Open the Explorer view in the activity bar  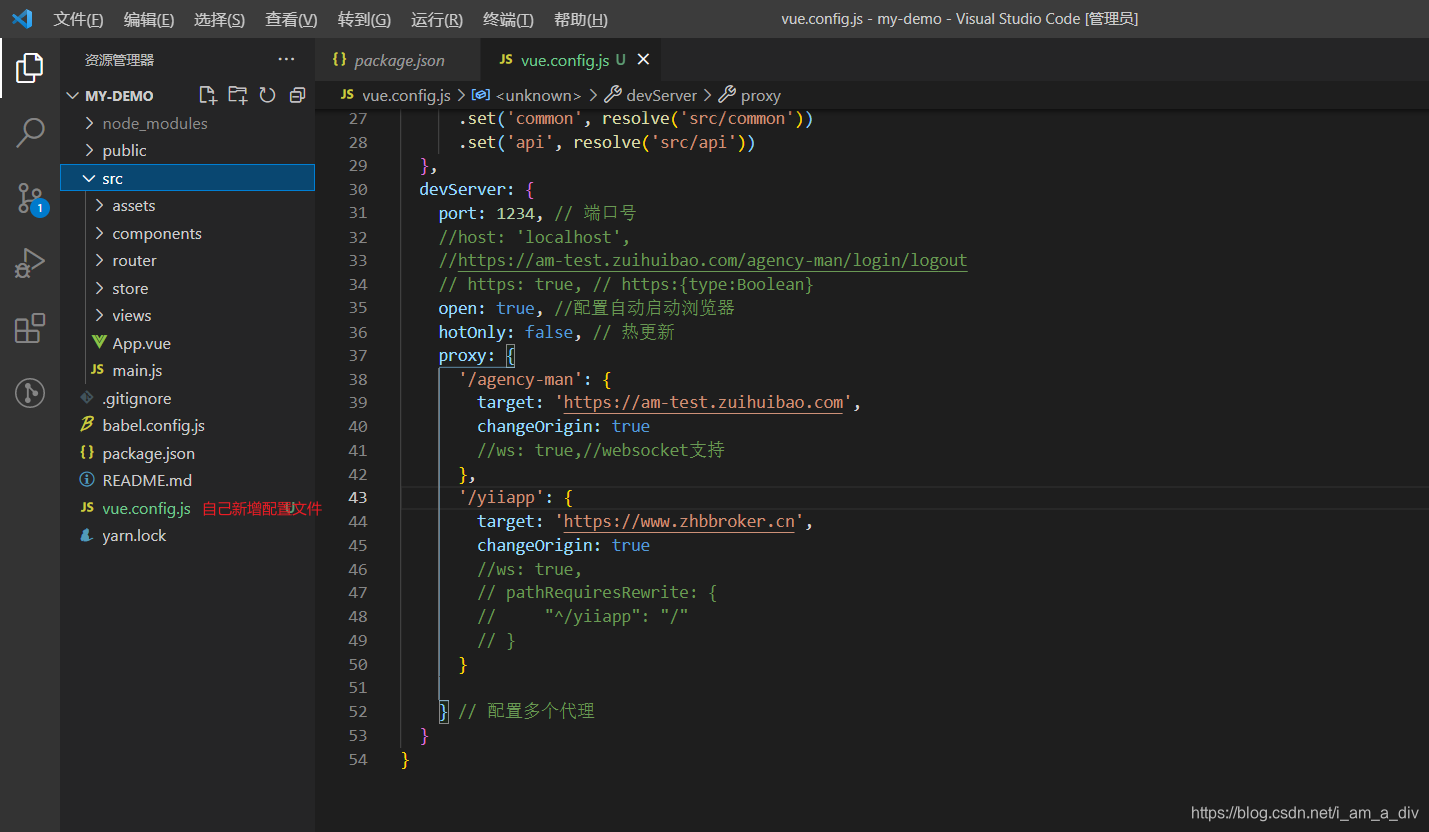[30, 68]
